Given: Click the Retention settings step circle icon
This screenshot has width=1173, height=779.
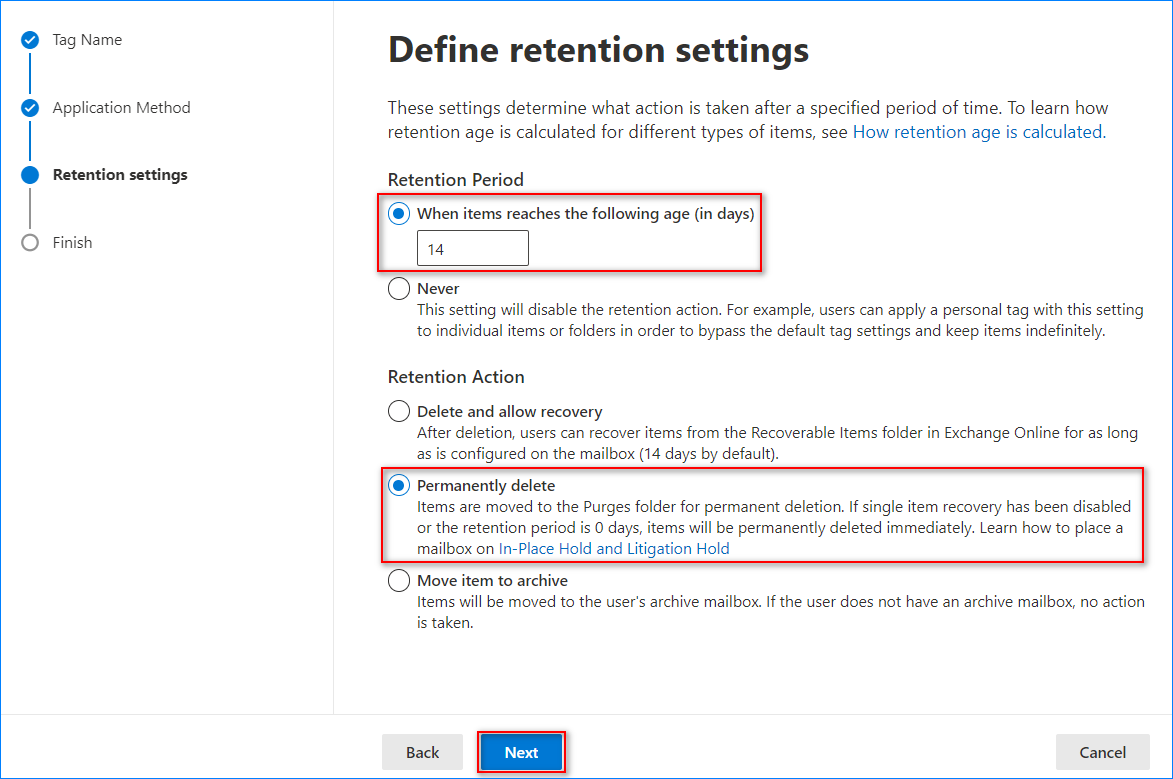Looking at the screenshot, I should (x=30, y=175).
